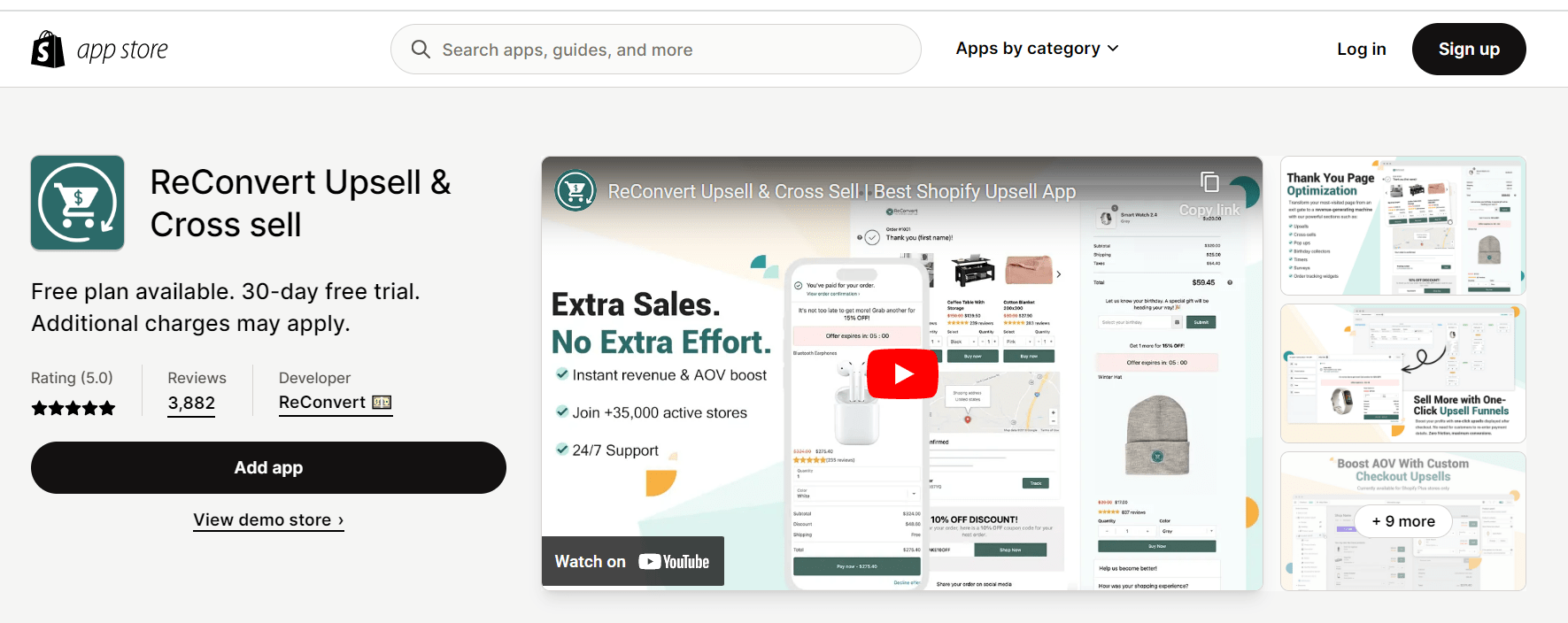Click the ReConvert channel avatar in video

(x=575, y=191)
